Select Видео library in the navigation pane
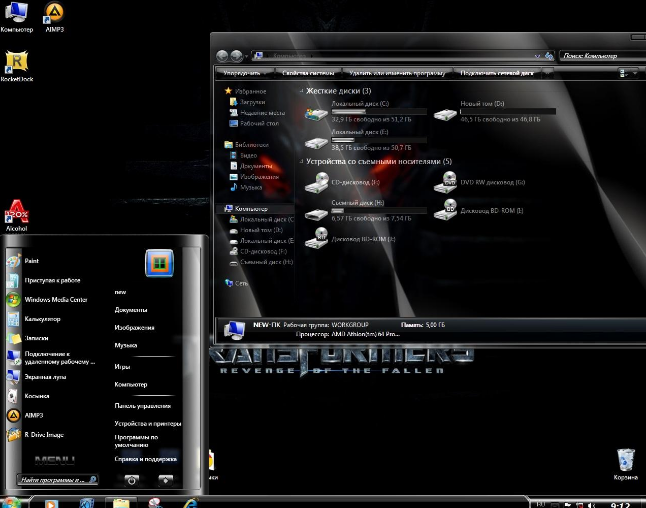 [x=243, y=155]
